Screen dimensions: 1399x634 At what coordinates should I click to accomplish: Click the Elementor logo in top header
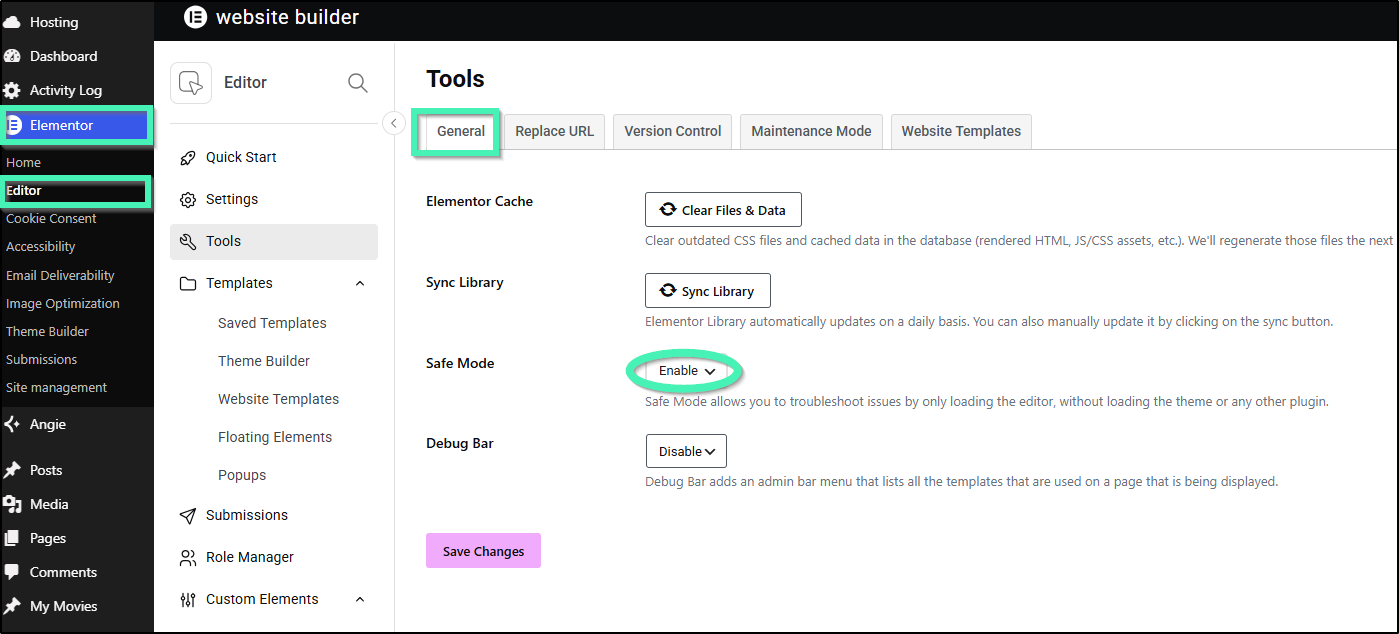[195, 17]
